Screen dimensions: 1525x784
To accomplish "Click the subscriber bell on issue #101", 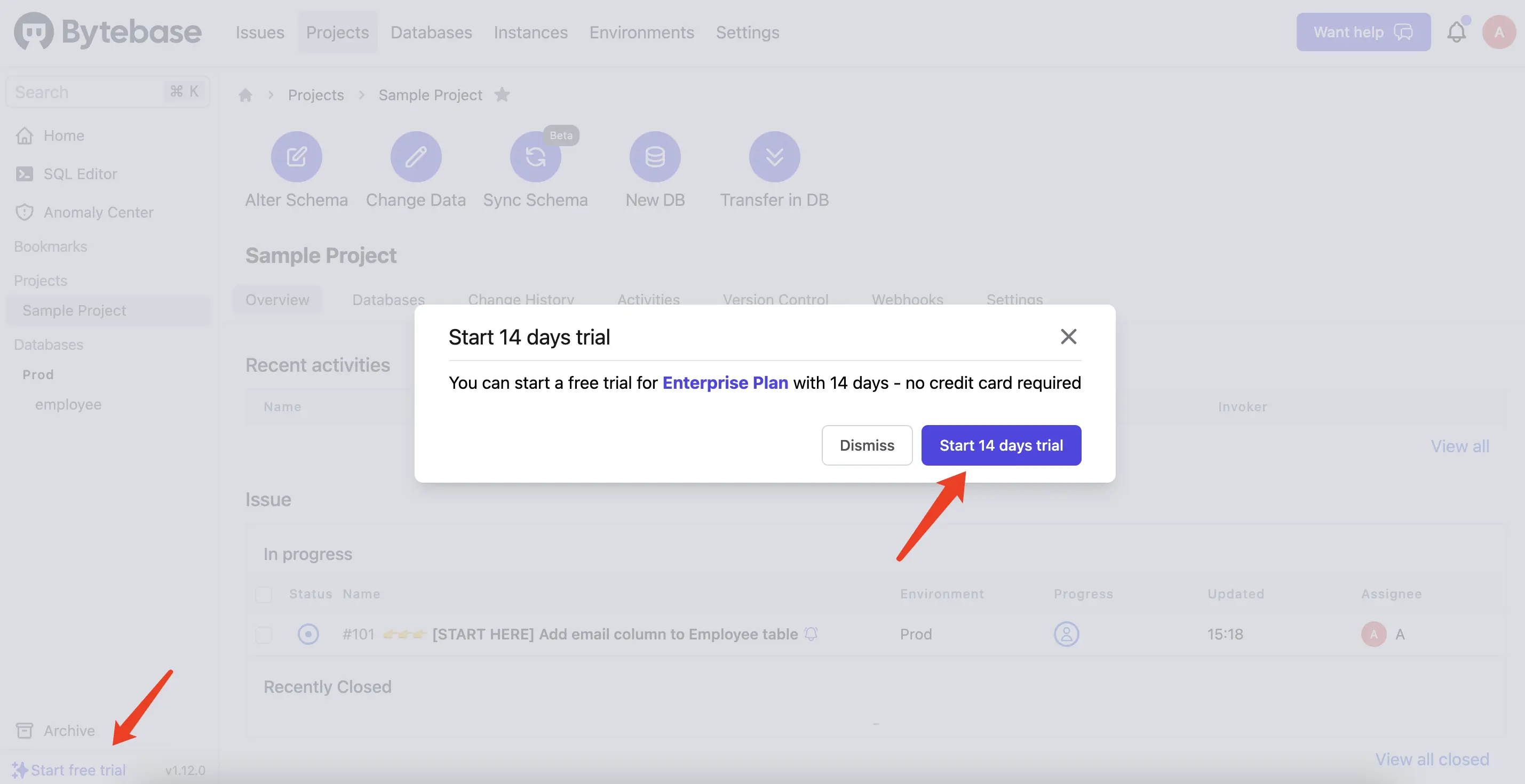I will tap(811, 634).
